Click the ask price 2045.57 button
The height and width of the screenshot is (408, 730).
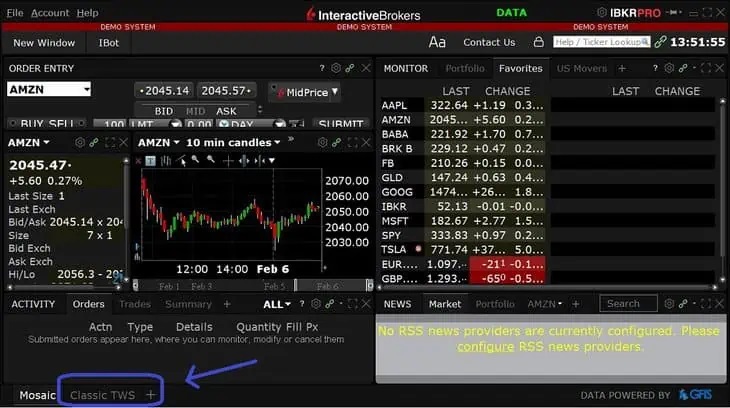tap(226, 91)
